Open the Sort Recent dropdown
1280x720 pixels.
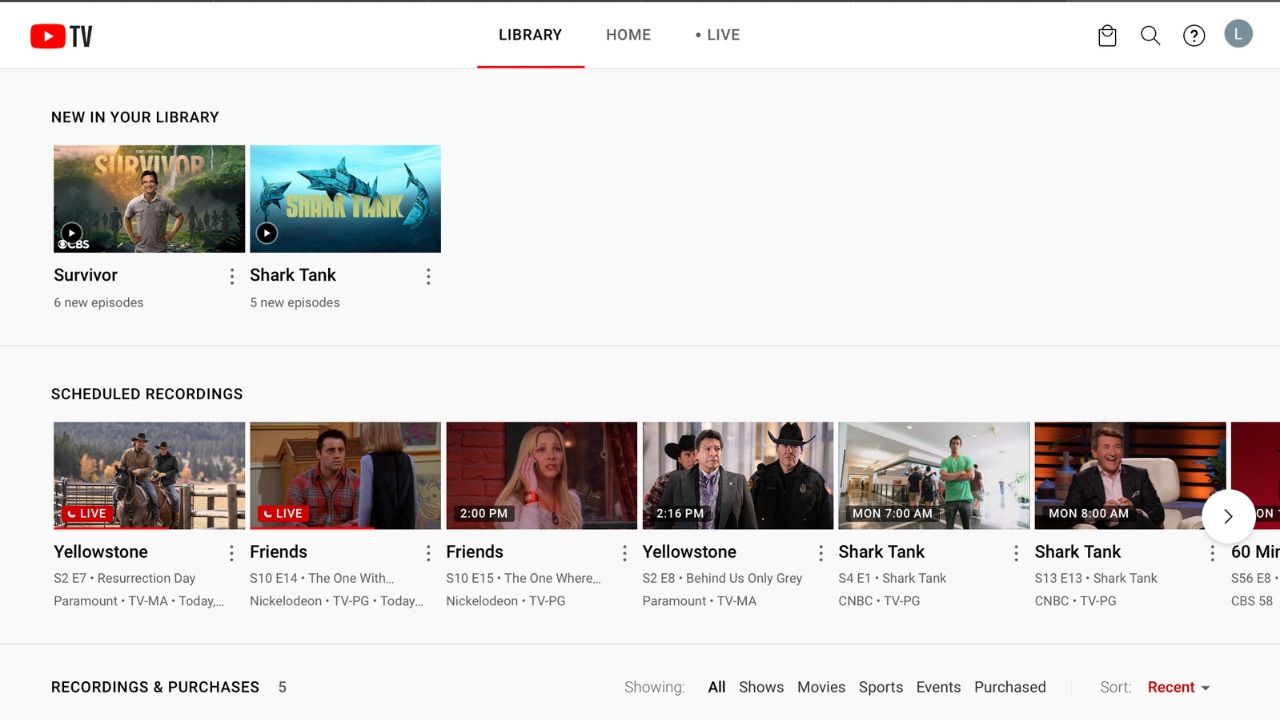[1178, 687]
